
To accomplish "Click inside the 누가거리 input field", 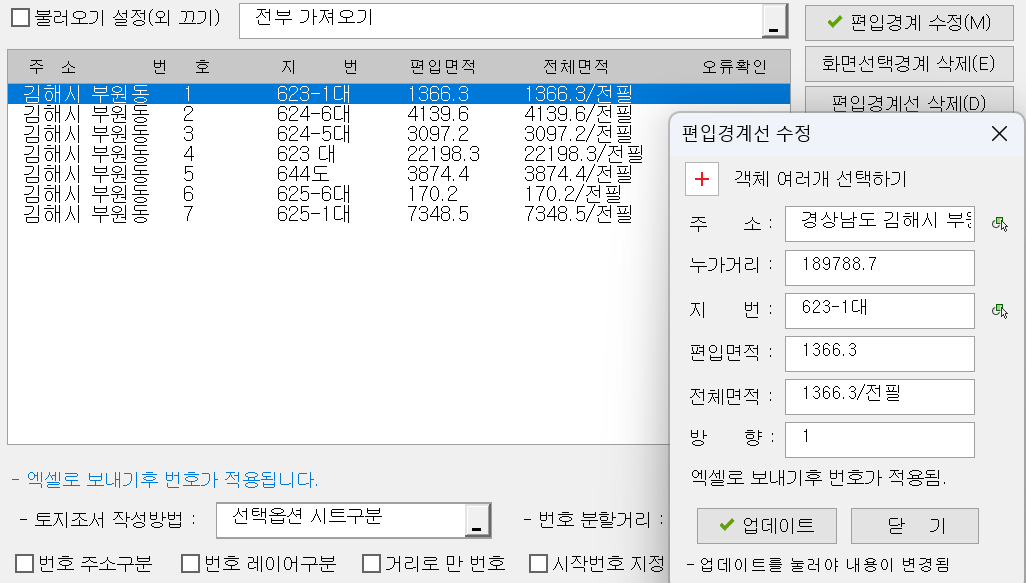I will 880,268.
